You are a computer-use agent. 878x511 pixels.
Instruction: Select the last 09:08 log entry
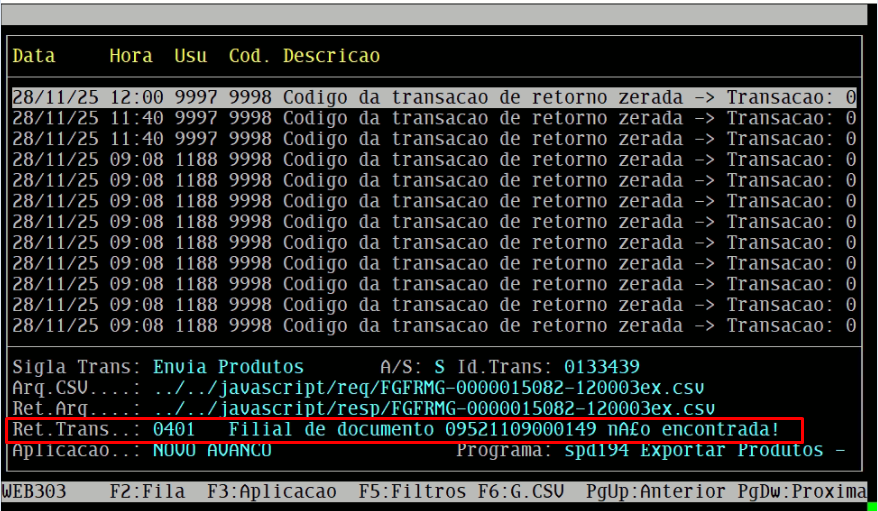click(434, 326)
